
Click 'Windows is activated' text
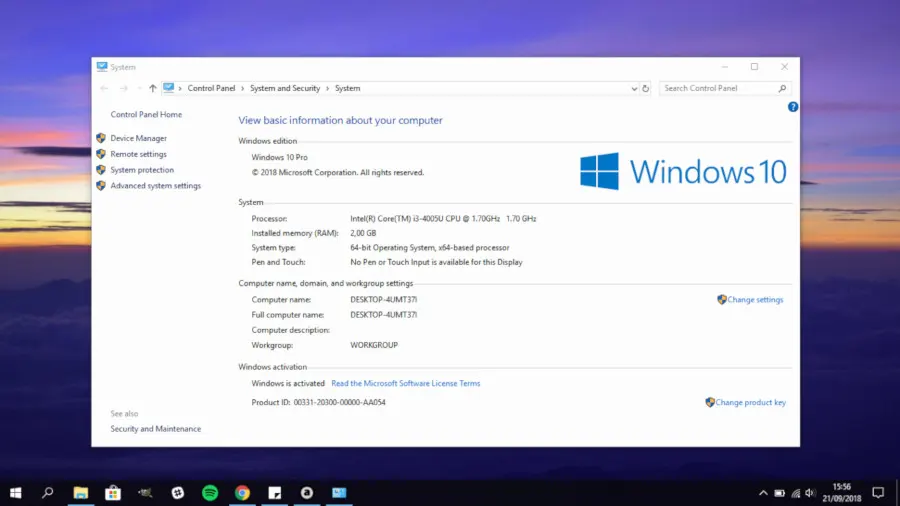click(x=288, y=383)
